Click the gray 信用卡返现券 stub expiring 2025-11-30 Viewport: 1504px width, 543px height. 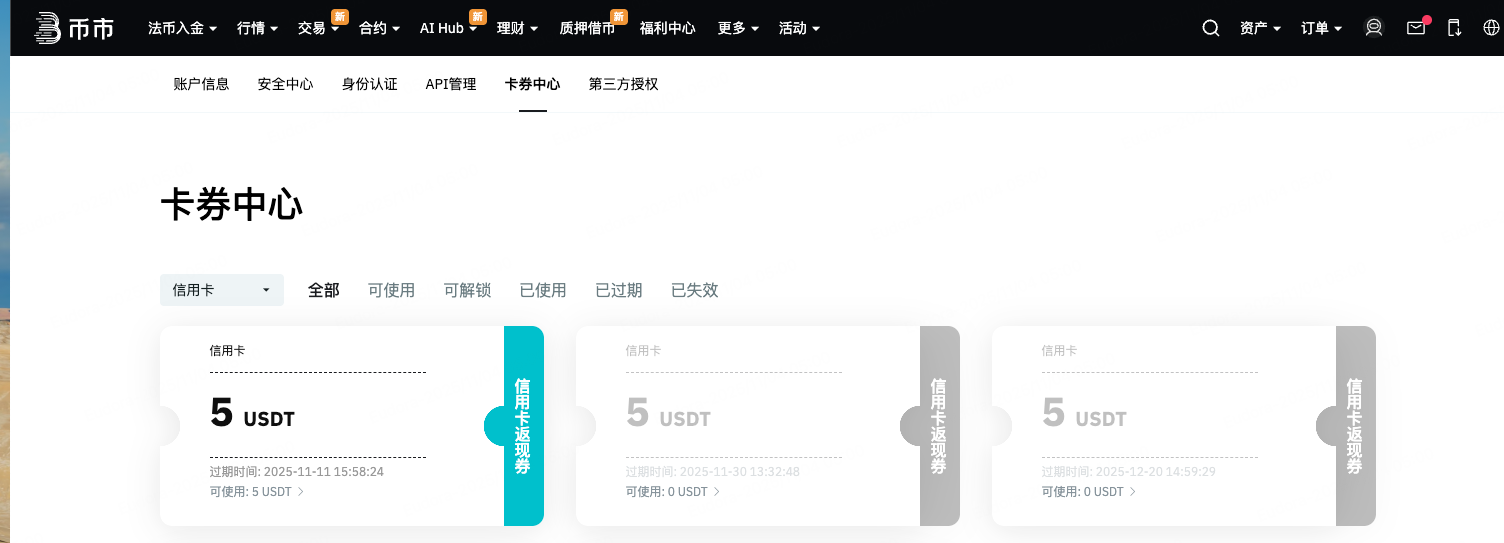pyautogui.click(x=939, y=426)
